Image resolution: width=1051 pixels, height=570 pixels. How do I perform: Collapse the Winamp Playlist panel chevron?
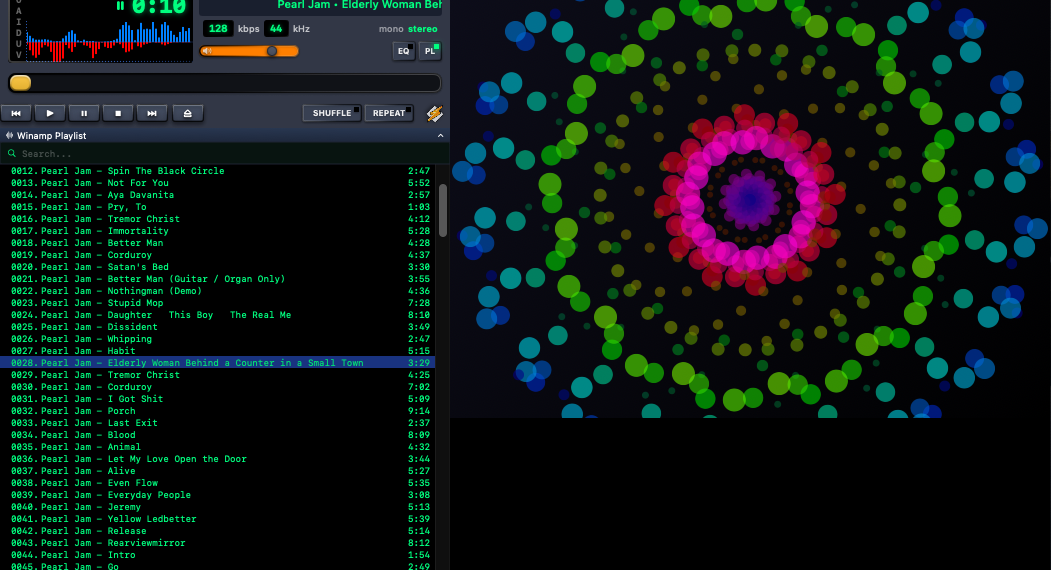[x=440, y=135]
